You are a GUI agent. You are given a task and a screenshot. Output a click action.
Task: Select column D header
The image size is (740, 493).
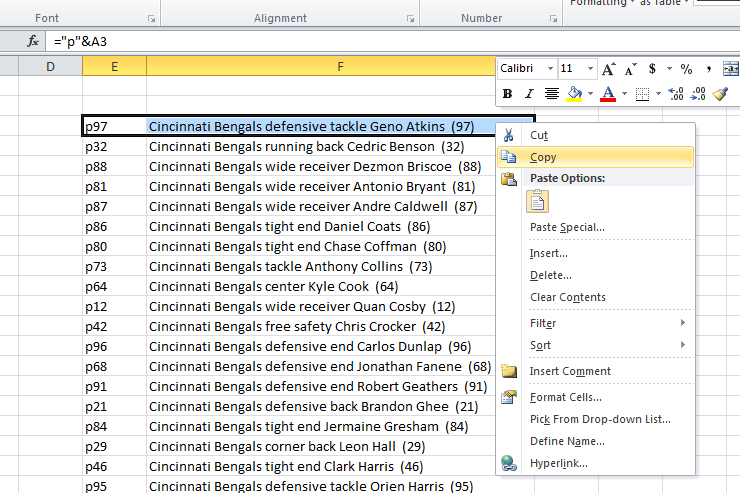(x=50, y=67)
